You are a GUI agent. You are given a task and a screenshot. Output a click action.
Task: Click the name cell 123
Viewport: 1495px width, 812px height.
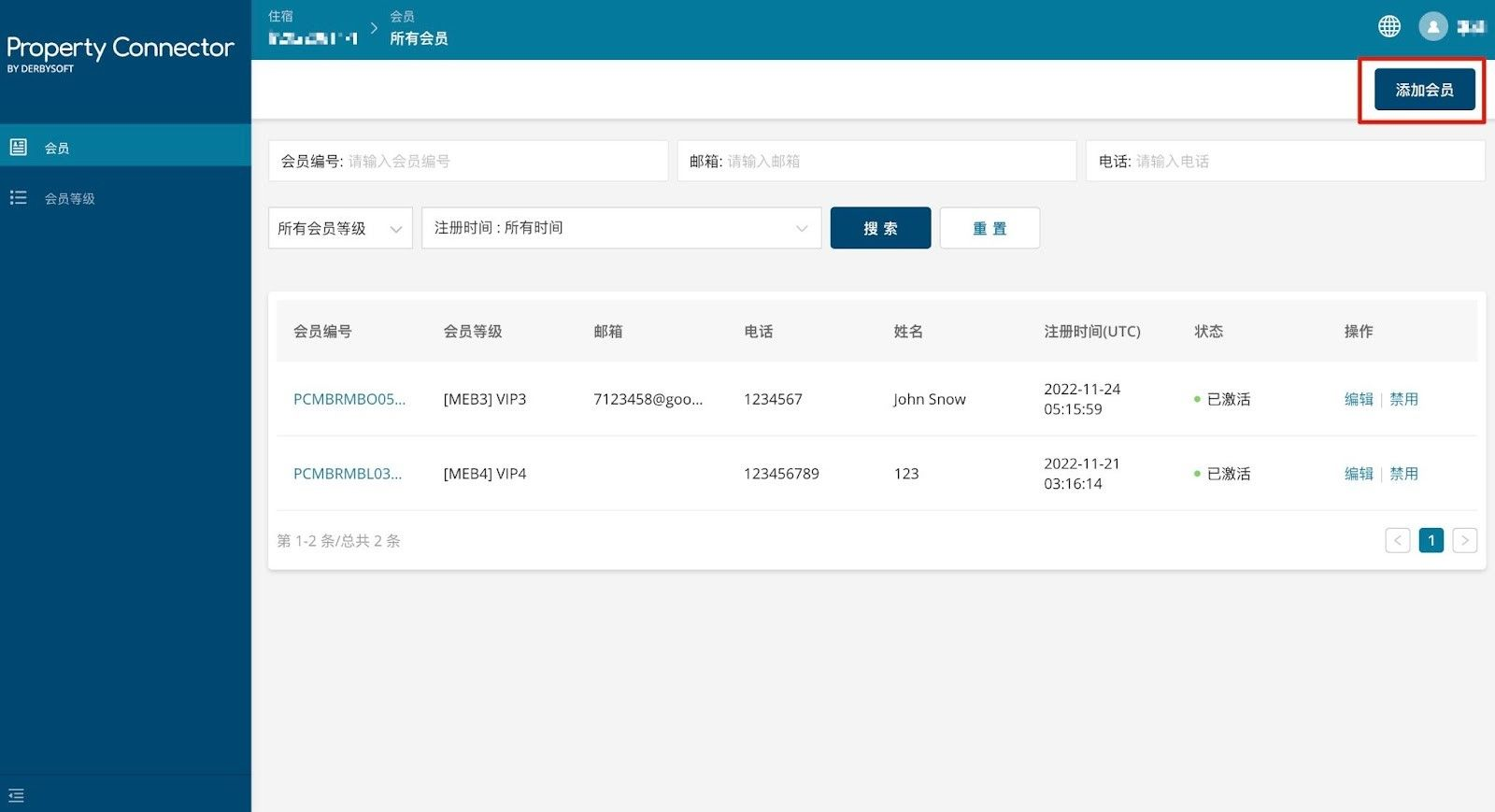click(906, 474)
